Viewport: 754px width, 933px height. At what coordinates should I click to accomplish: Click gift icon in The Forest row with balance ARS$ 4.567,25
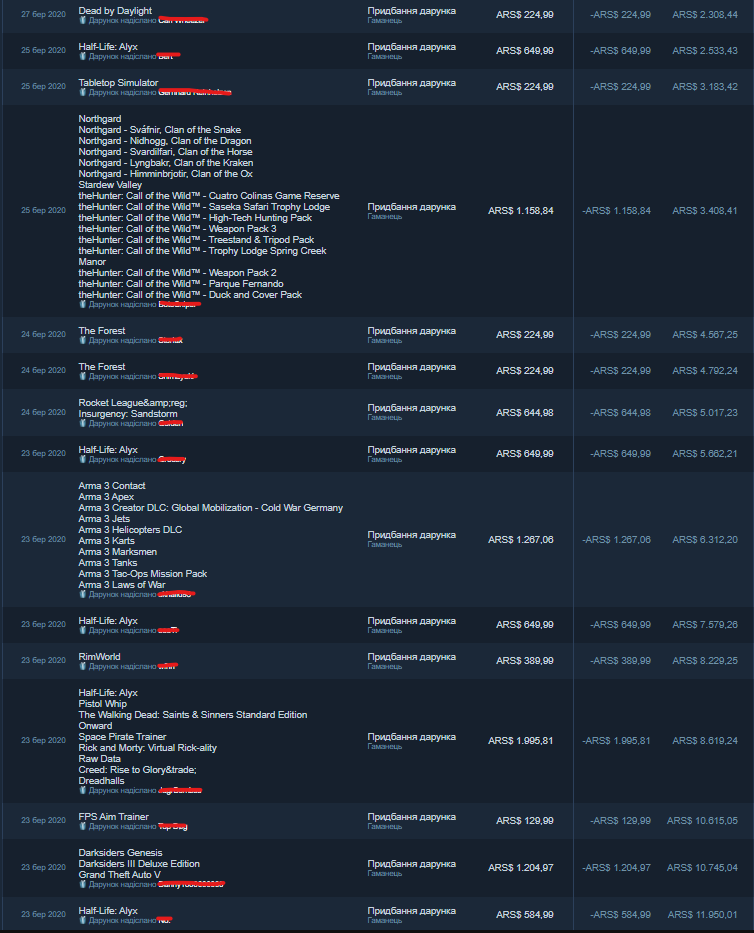point(83,340)
